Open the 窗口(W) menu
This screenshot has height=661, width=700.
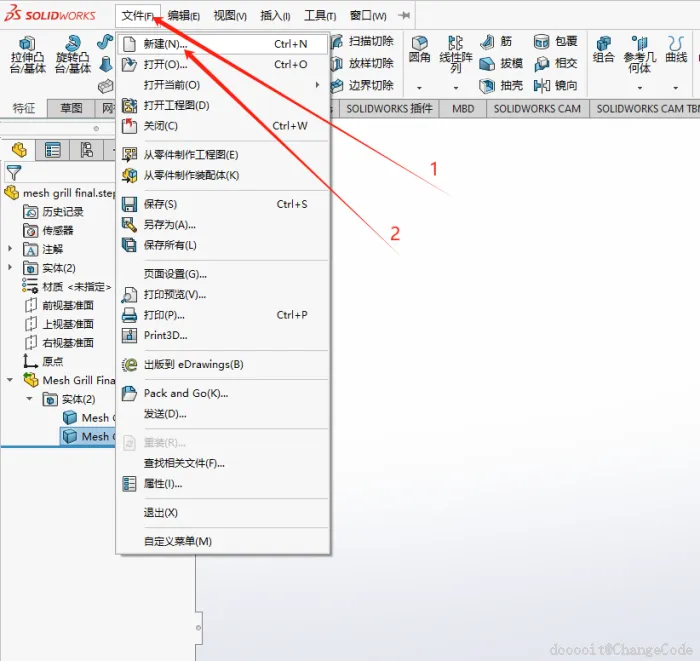coord(368,16)
